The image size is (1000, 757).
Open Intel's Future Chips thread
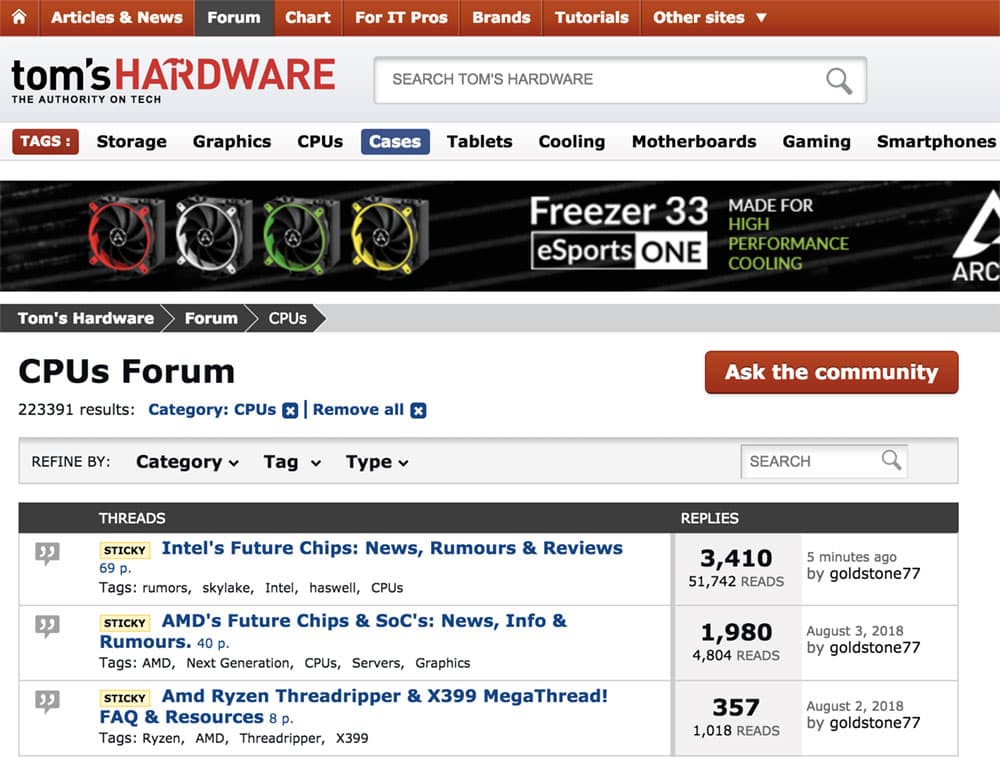(x=392, y=548)
